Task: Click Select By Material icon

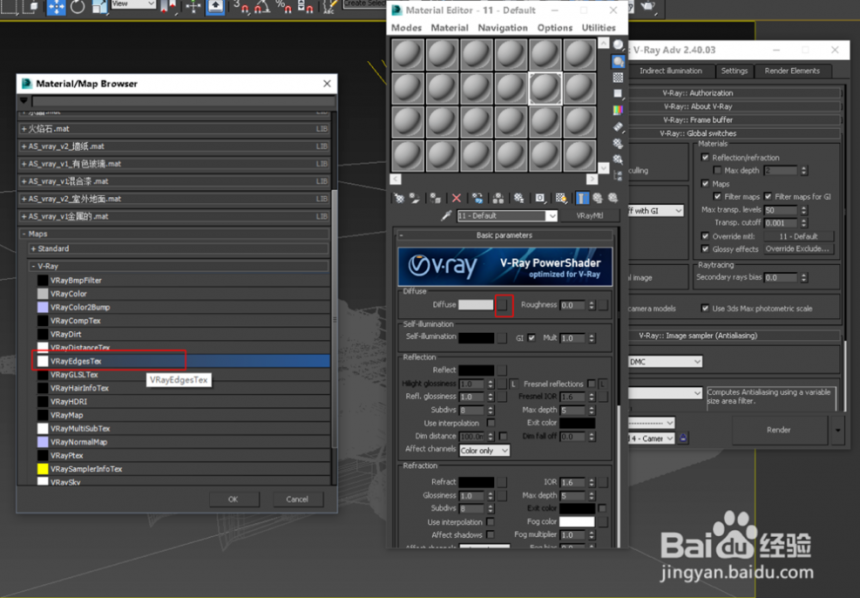Action: (618, 160)
